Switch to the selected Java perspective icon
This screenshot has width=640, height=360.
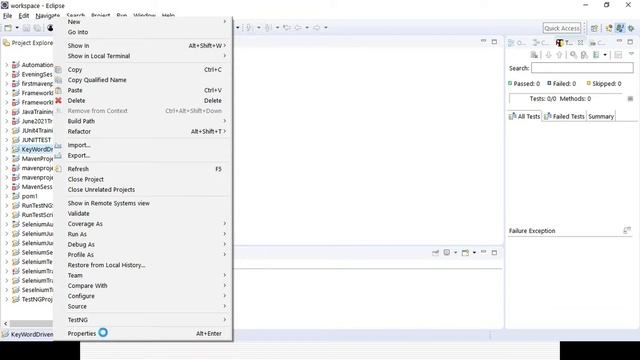click(620, 28)
